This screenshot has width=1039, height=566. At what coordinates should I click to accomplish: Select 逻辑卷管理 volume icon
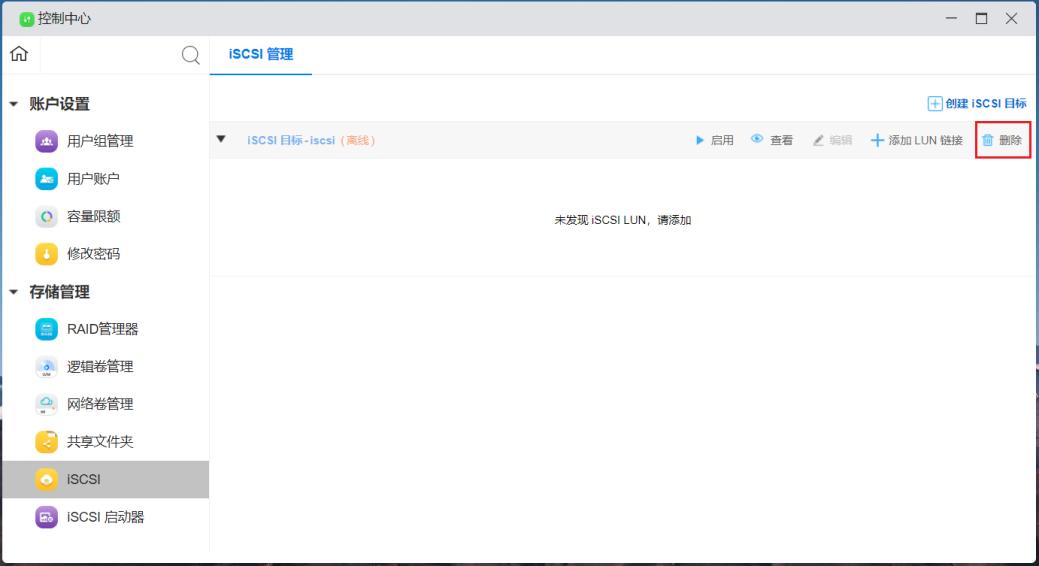point(47,367)
